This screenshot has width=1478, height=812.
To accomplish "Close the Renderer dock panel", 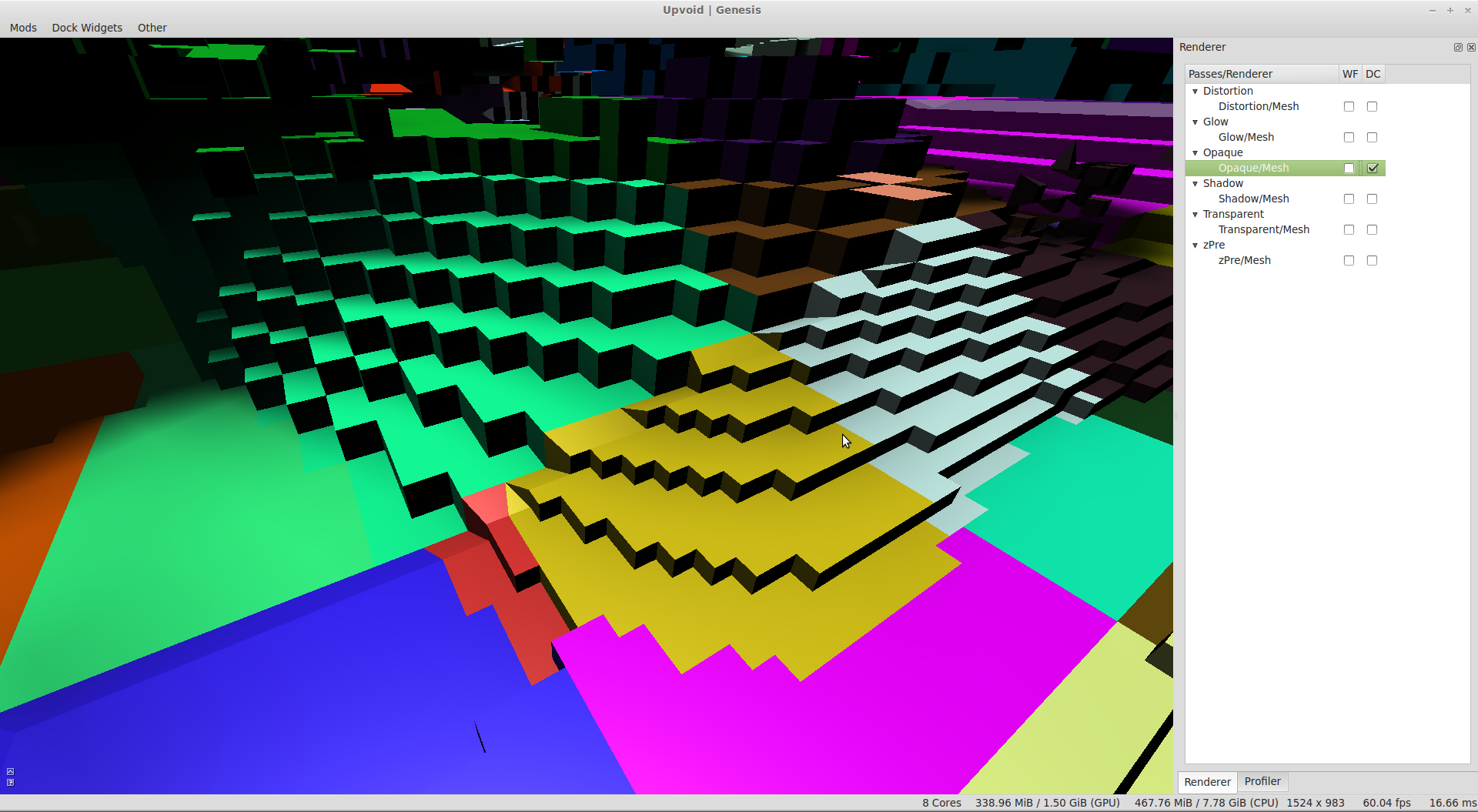I will [x=1471, y=48].
